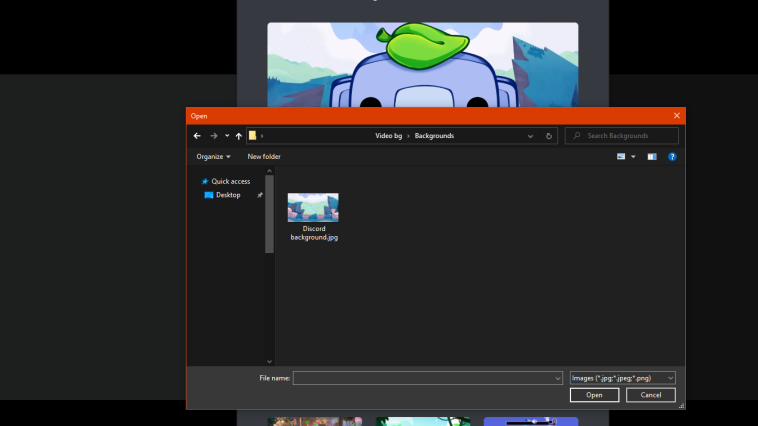The height and width of the screenshot is (426, 758).
Task: Click navigation pane scroll up arrow
Action: (x=269, y=171)
